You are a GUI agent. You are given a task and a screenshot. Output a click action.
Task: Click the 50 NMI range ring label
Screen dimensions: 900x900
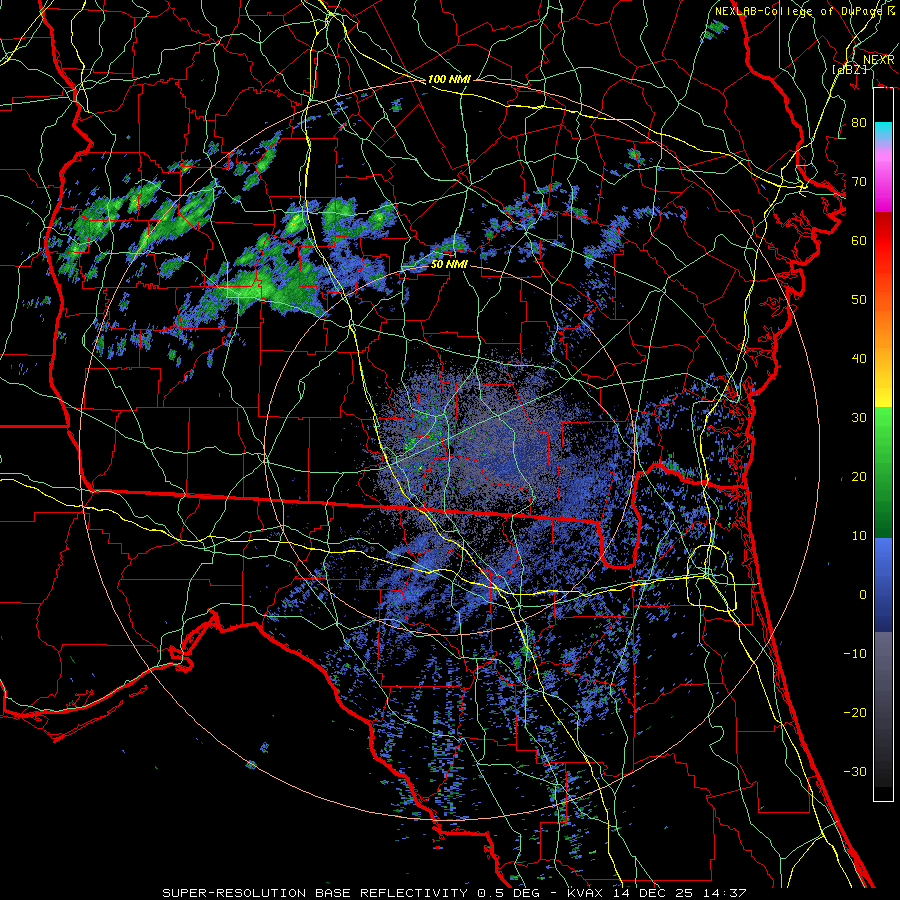(x=449, y=265)
